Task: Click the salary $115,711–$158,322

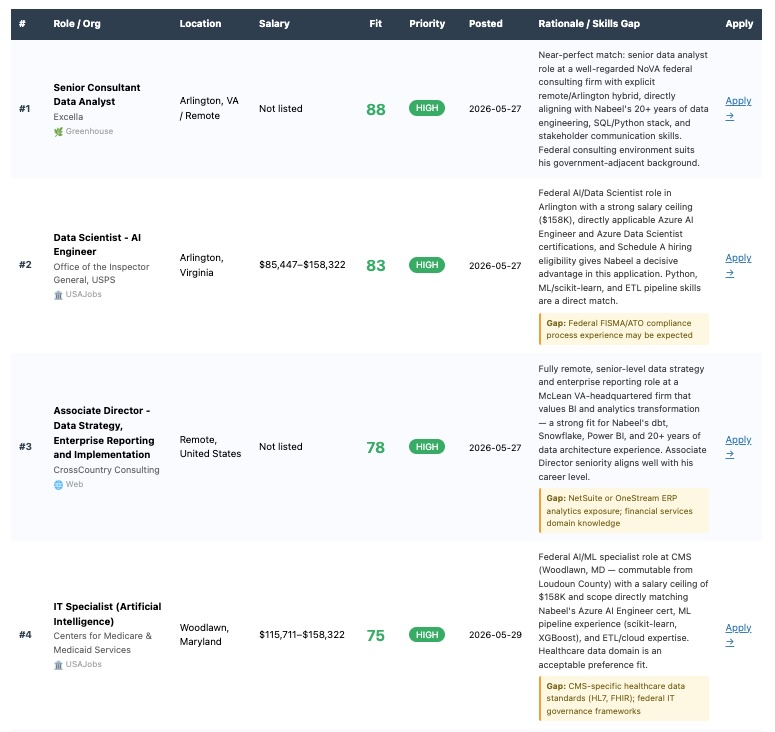Action: pyautogui.click(x=301, y=635)
